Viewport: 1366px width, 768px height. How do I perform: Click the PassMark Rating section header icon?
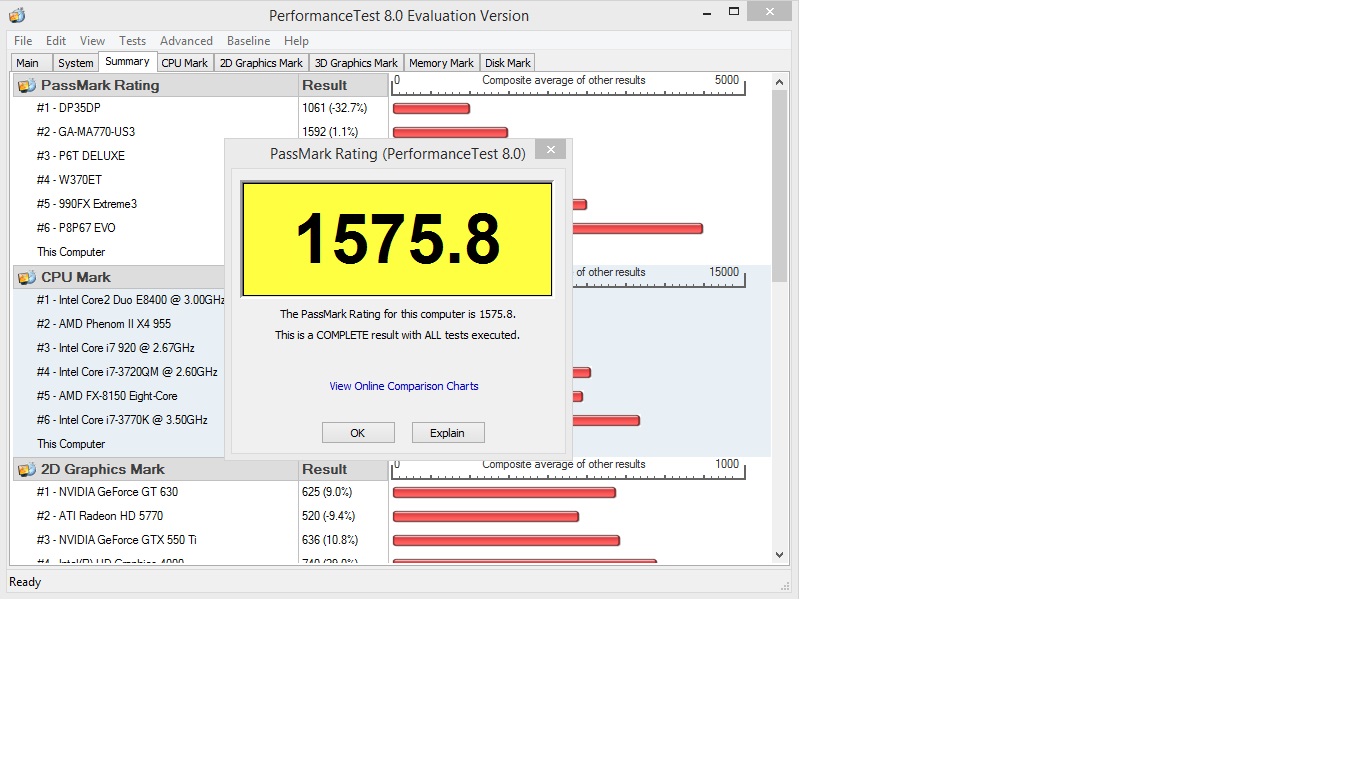click(27, 86)
